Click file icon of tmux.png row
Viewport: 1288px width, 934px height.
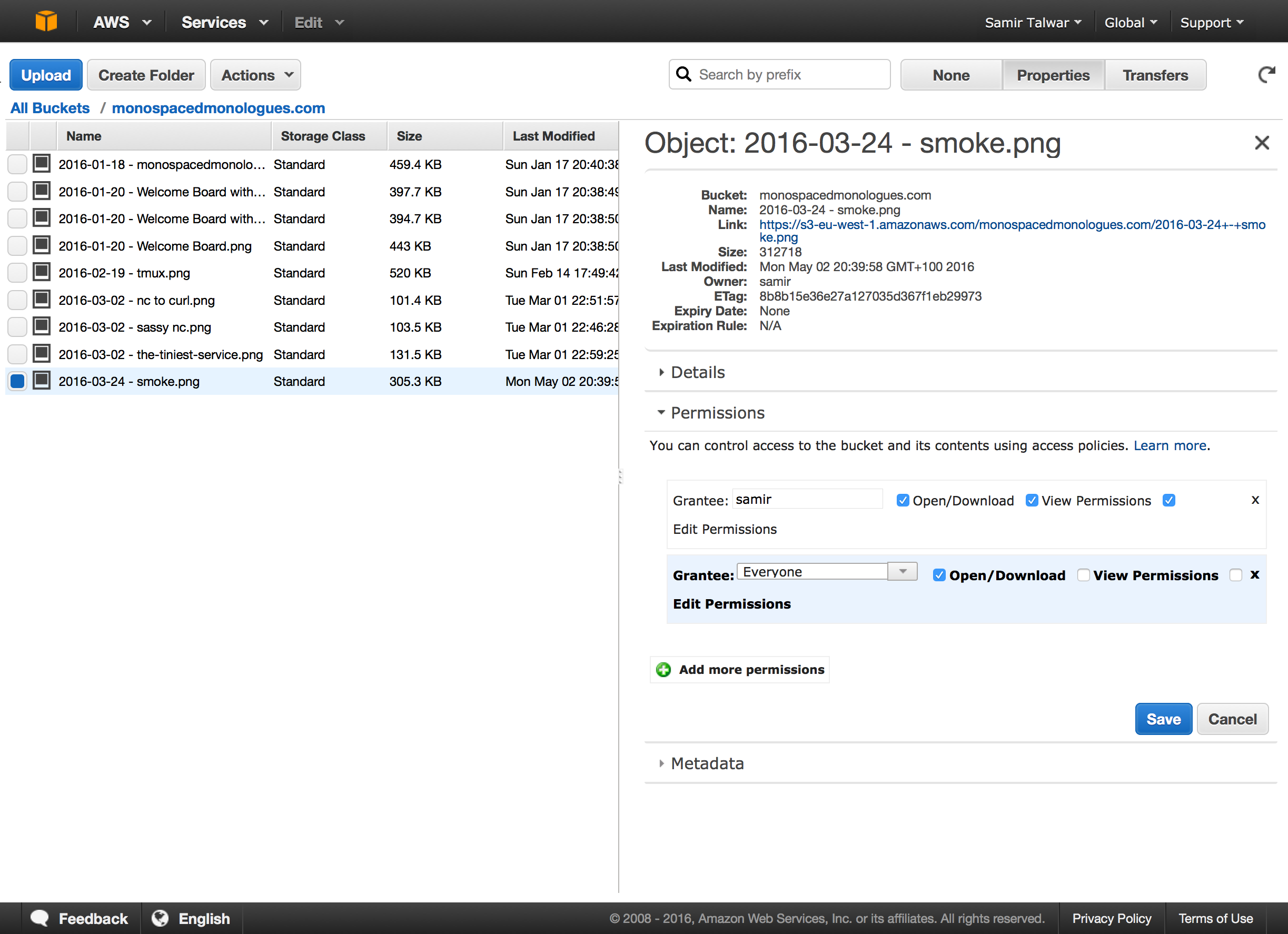click(x=42, y=273)
